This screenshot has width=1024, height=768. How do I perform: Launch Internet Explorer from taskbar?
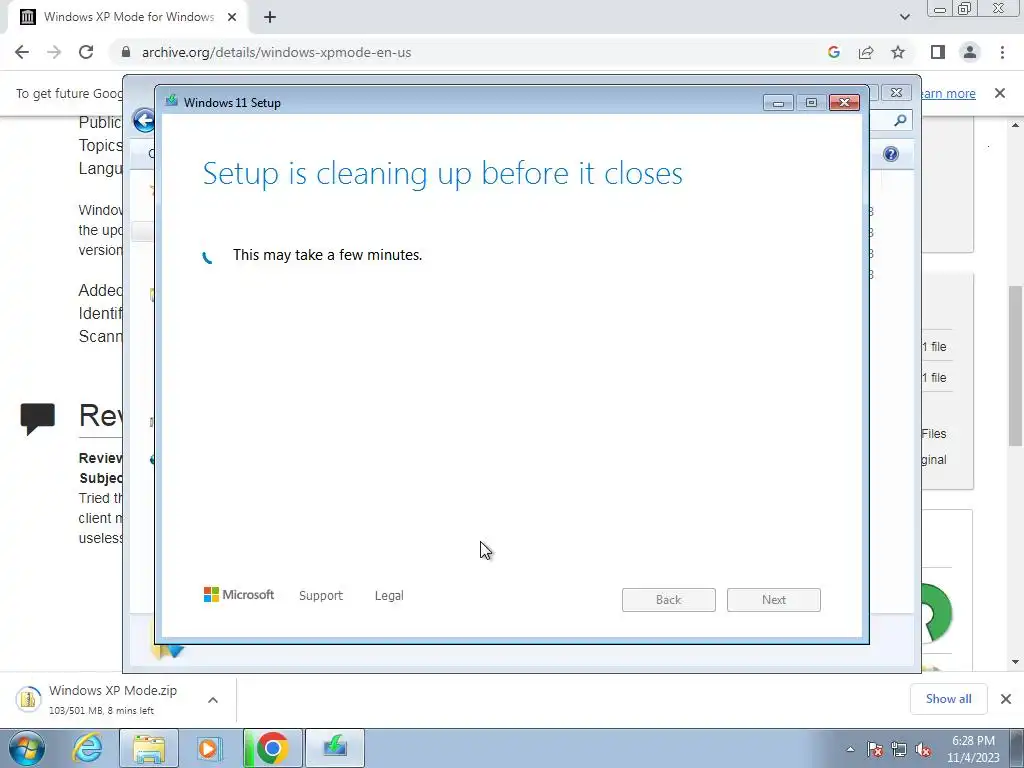point(88,748)
